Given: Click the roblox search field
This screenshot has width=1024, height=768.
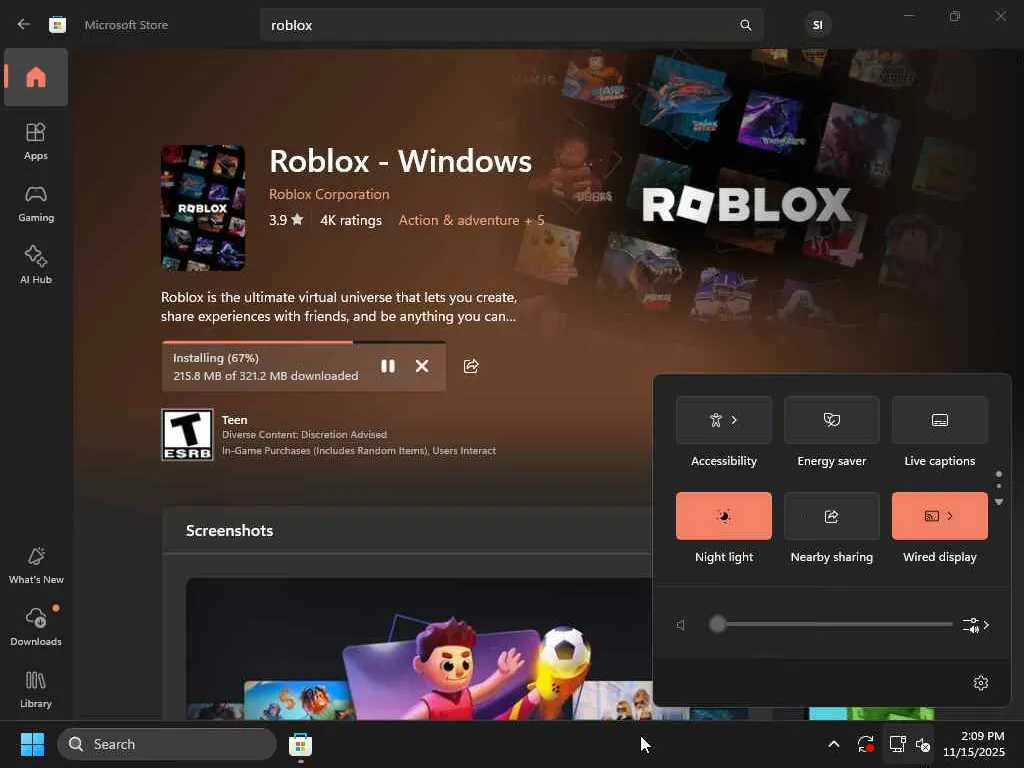Looking at the screenshot, I should (x=511, y=25).
